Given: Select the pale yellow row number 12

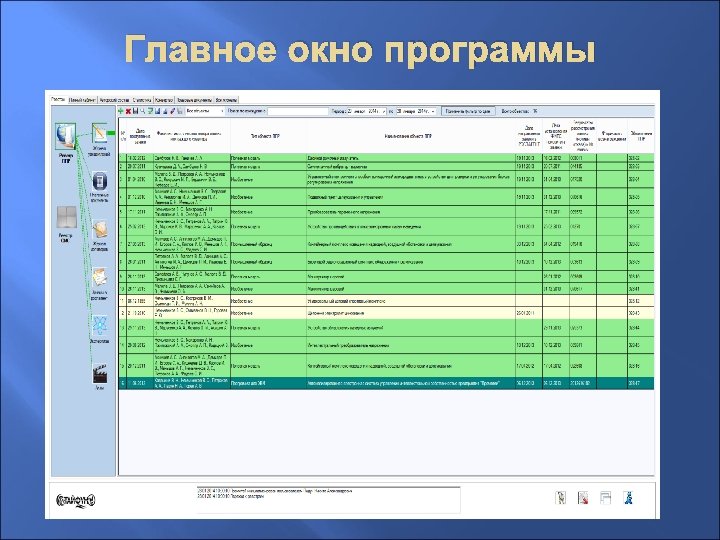Looking at the screenshot, I should click(x=386, y=313).
